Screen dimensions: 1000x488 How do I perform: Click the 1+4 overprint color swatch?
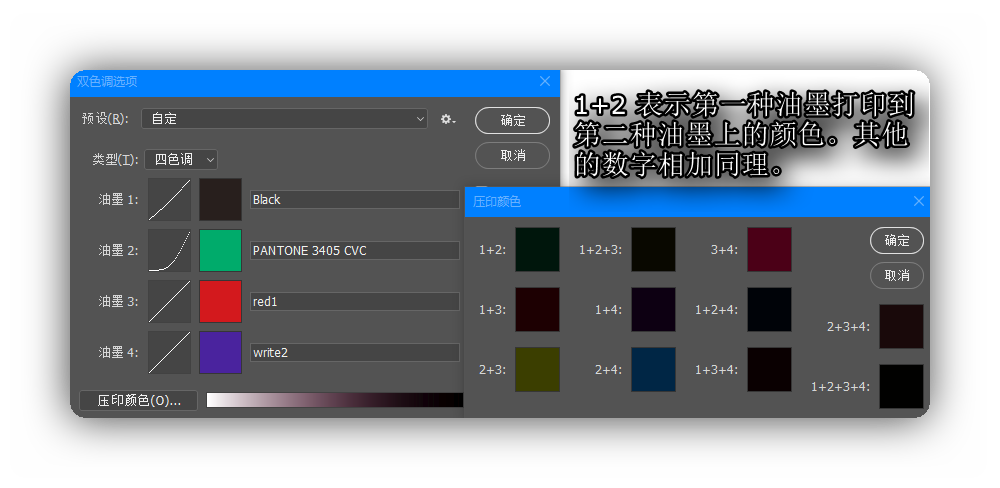(x=654, y=309)
